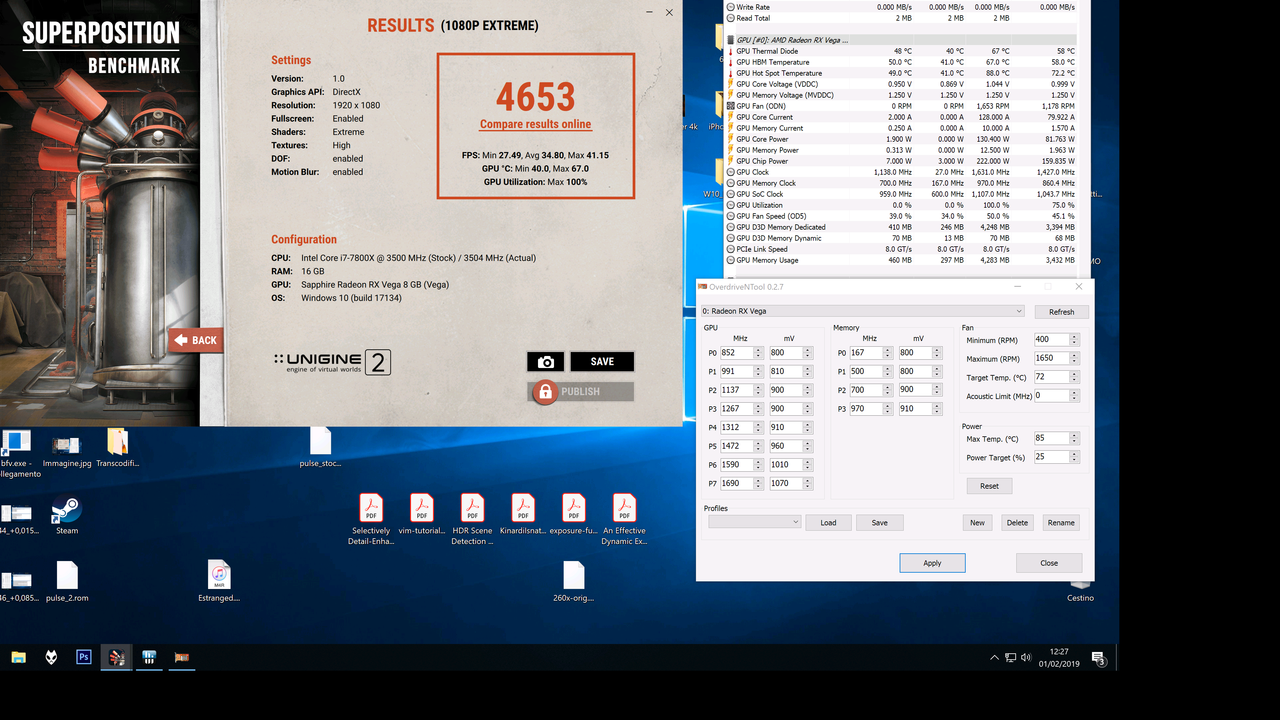Open the Radeon RX Vega GPU selector dropdown
The width and height of the screenshot is (1280, 720).
click(x=863, y=311)
